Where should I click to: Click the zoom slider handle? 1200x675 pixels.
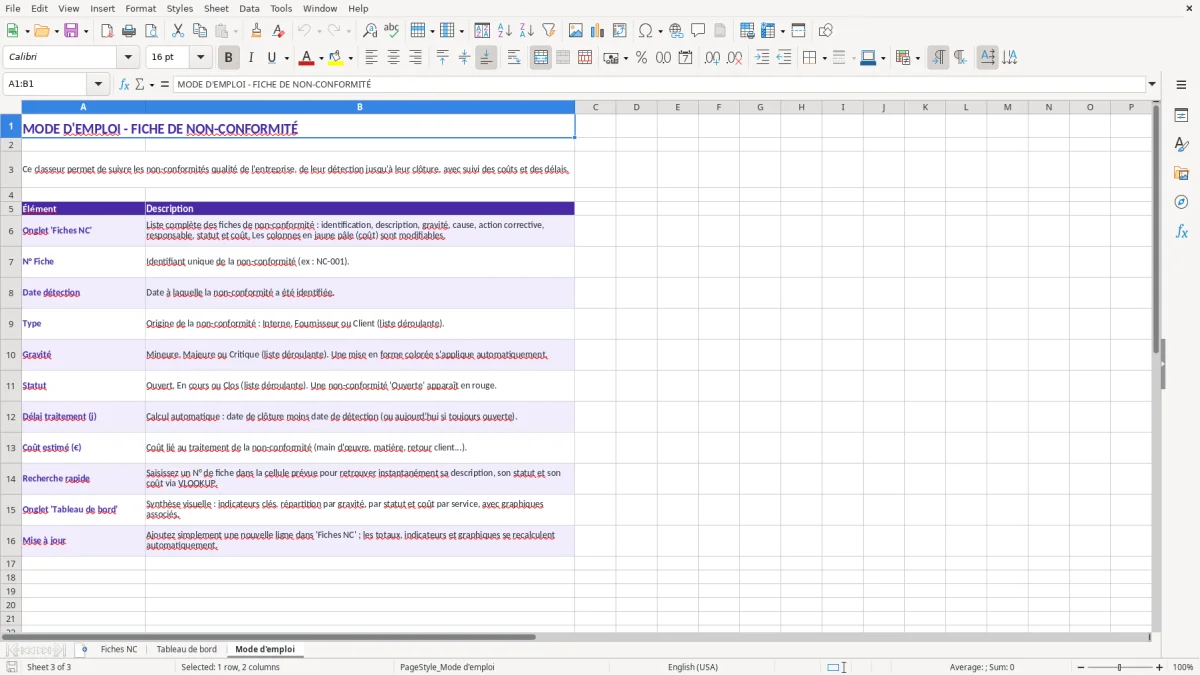1120,667
